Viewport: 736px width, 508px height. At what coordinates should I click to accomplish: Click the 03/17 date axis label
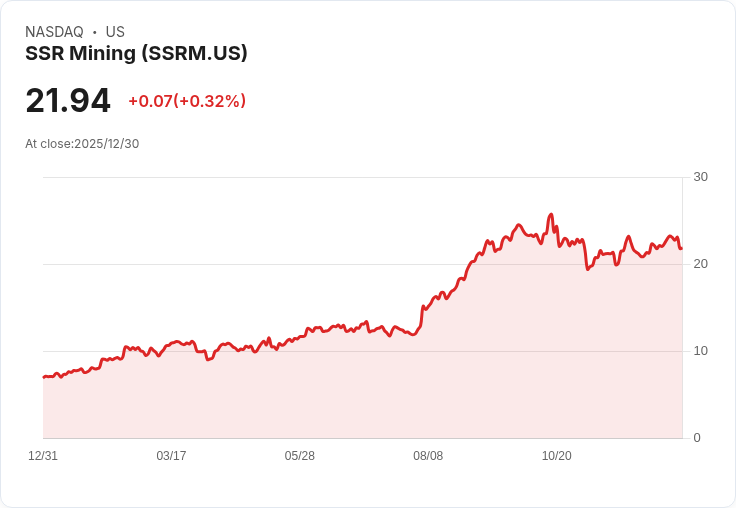tap(171, 456)
